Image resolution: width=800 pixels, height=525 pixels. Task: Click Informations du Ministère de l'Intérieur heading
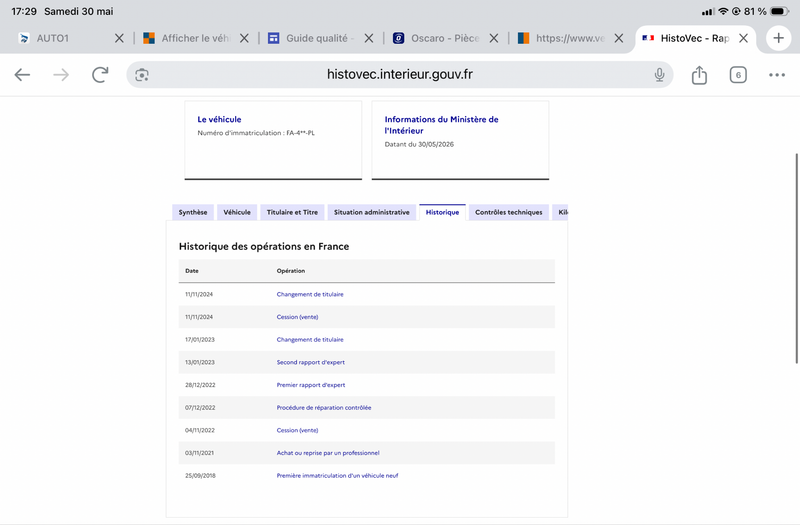441,125
